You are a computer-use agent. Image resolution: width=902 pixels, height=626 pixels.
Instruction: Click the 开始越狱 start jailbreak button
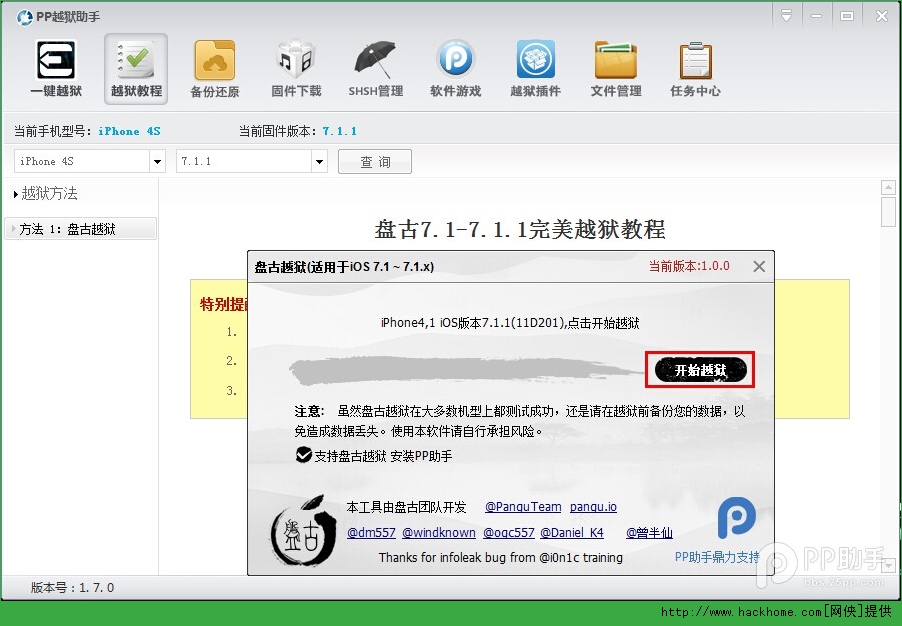(x=700, y=370)
